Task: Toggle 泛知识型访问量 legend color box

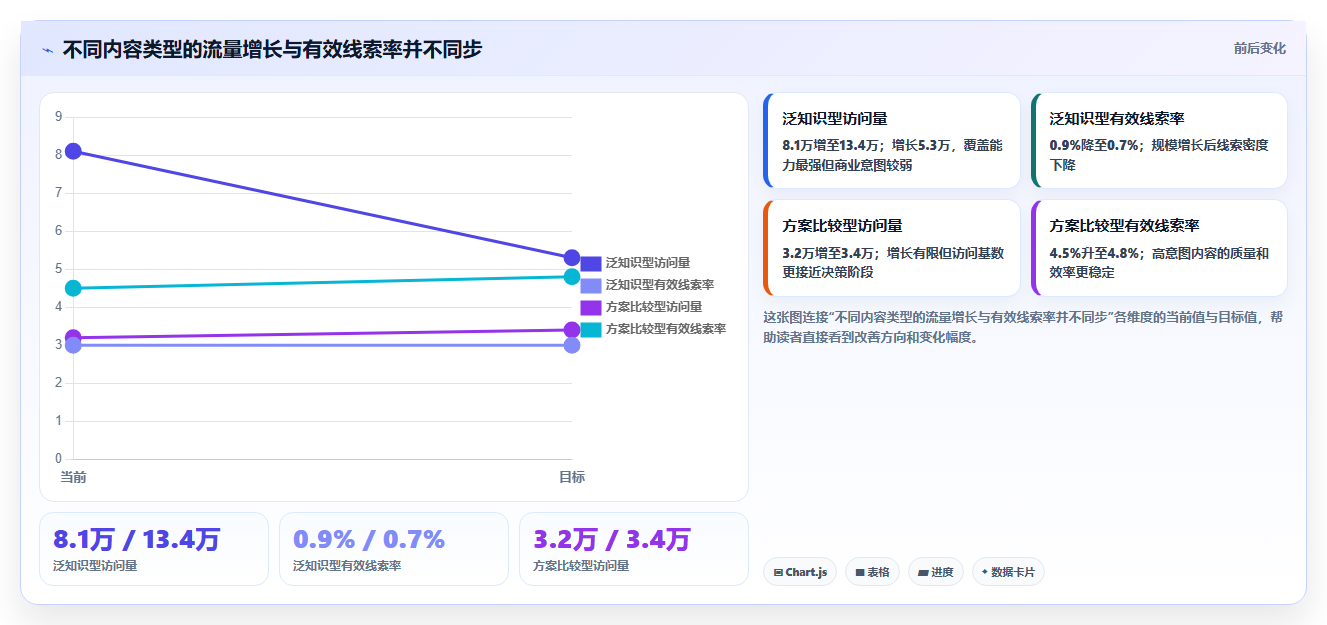Action: pyautogui.click(x=591, y=263)
